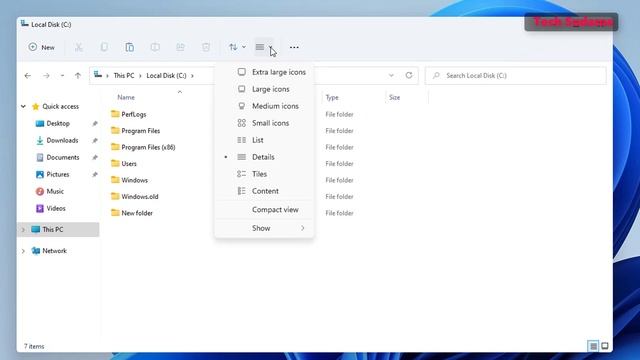640x360 pixels.
Task: Select Content view option
Action: (x=264, y=191)
